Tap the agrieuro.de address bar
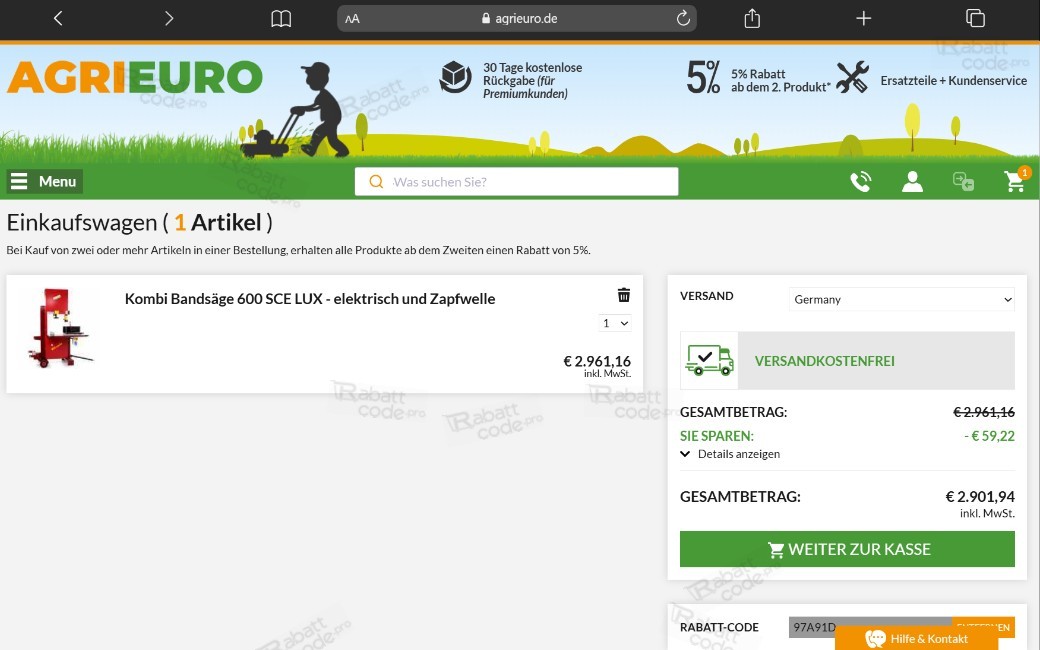The width and height of the screenshot is (1040, 650). [517, 19]
